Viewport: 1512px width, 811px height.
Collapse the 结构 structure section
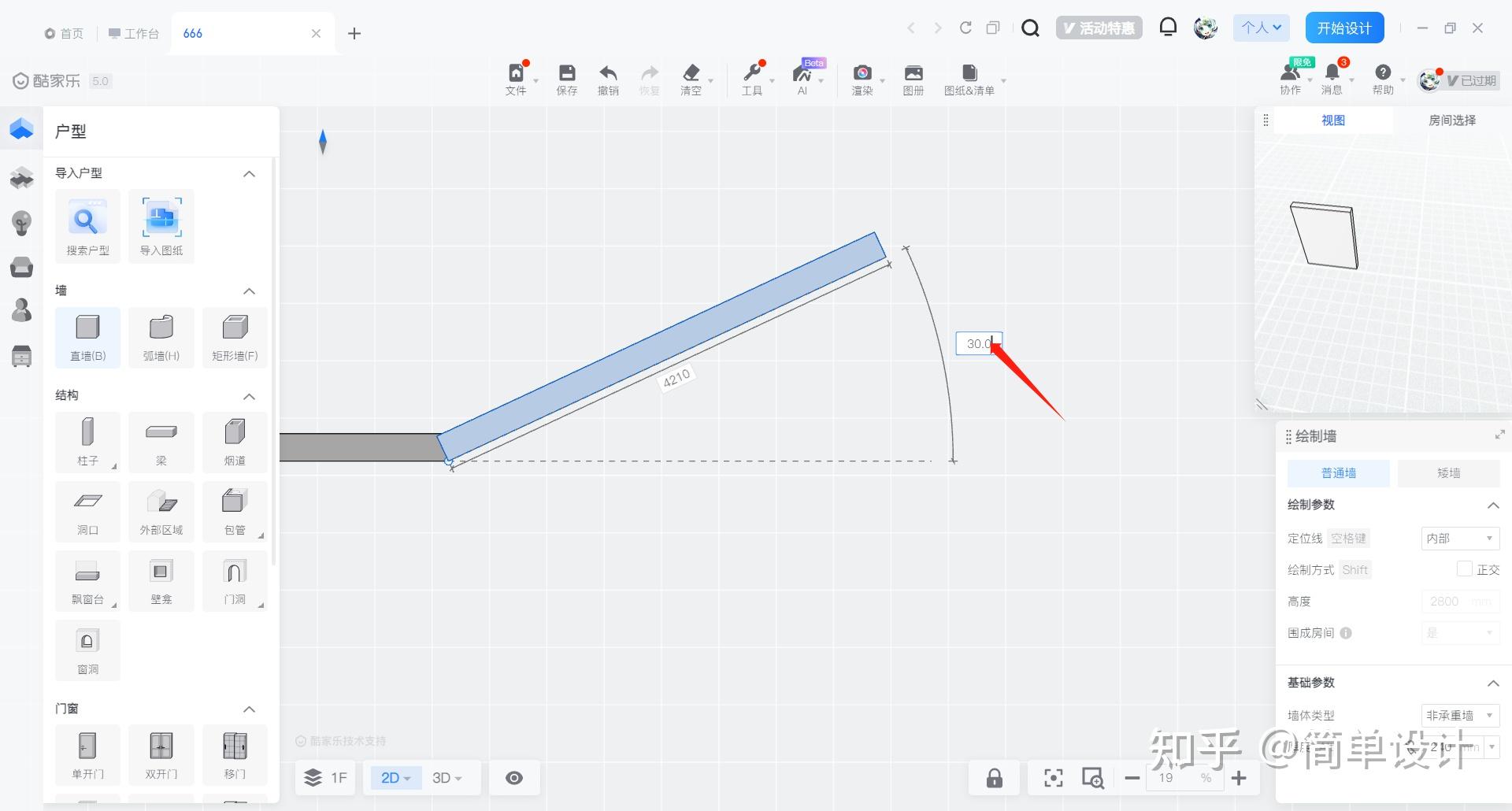(249, 395)
